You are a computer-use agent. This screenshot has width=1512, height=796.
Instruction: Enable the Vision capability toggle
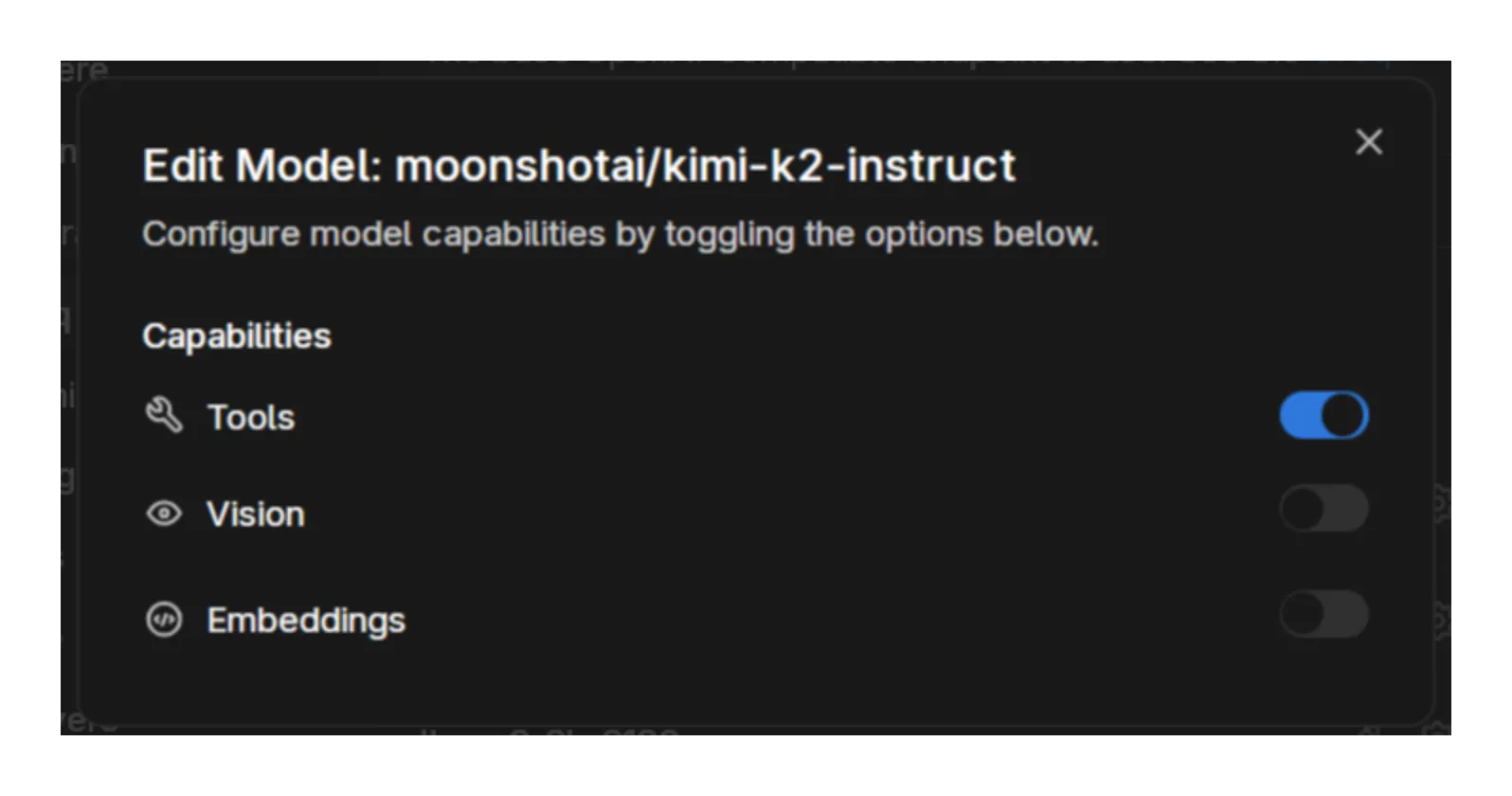click(1324, 509)
